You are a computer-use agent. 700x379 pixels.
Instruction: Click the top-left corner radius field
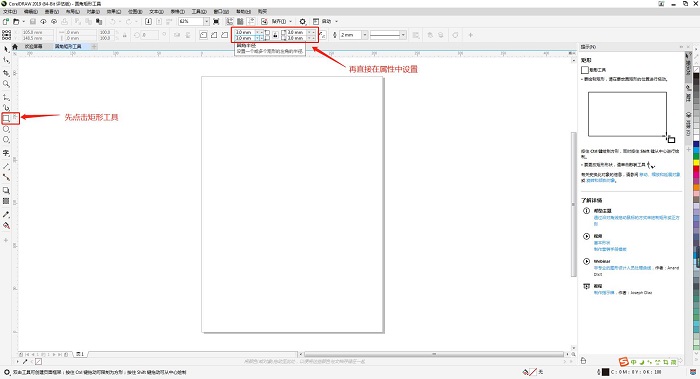246,32
